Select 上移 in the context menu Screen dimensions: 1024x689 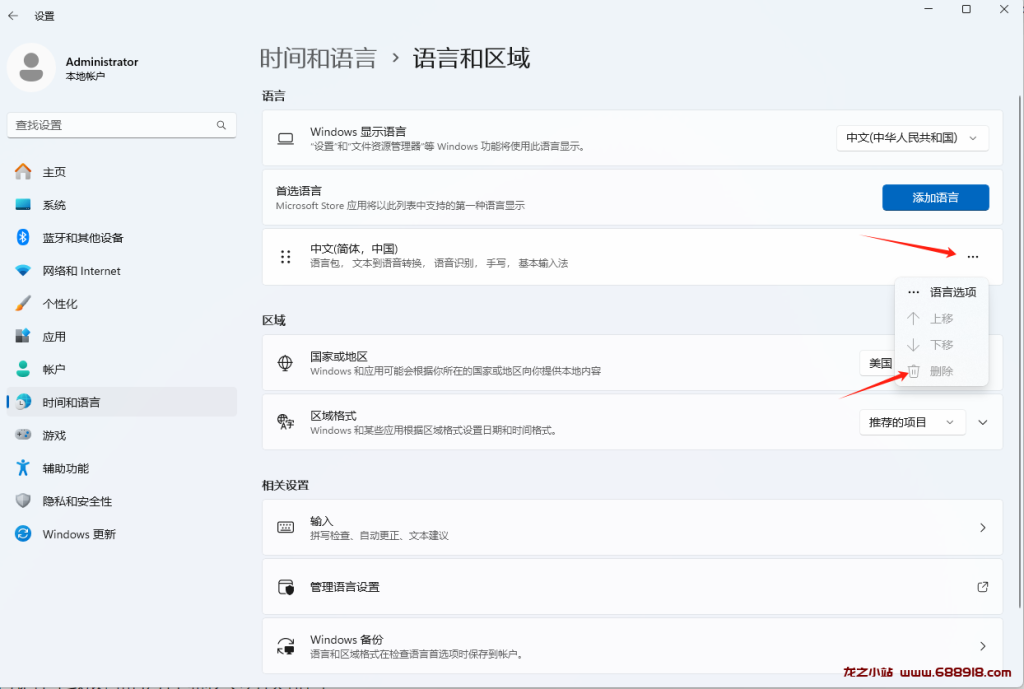941,319
